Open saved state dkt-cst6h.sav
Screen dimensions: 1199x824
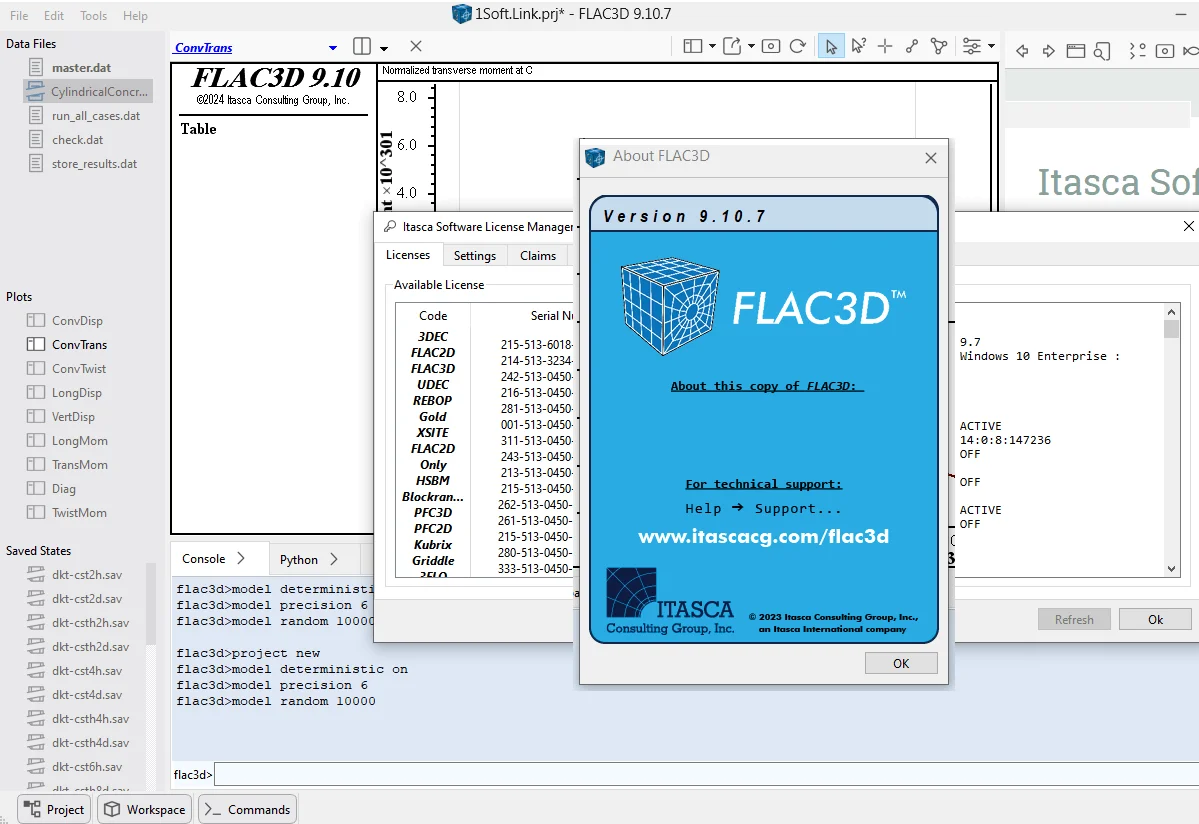tap(86, 767)
